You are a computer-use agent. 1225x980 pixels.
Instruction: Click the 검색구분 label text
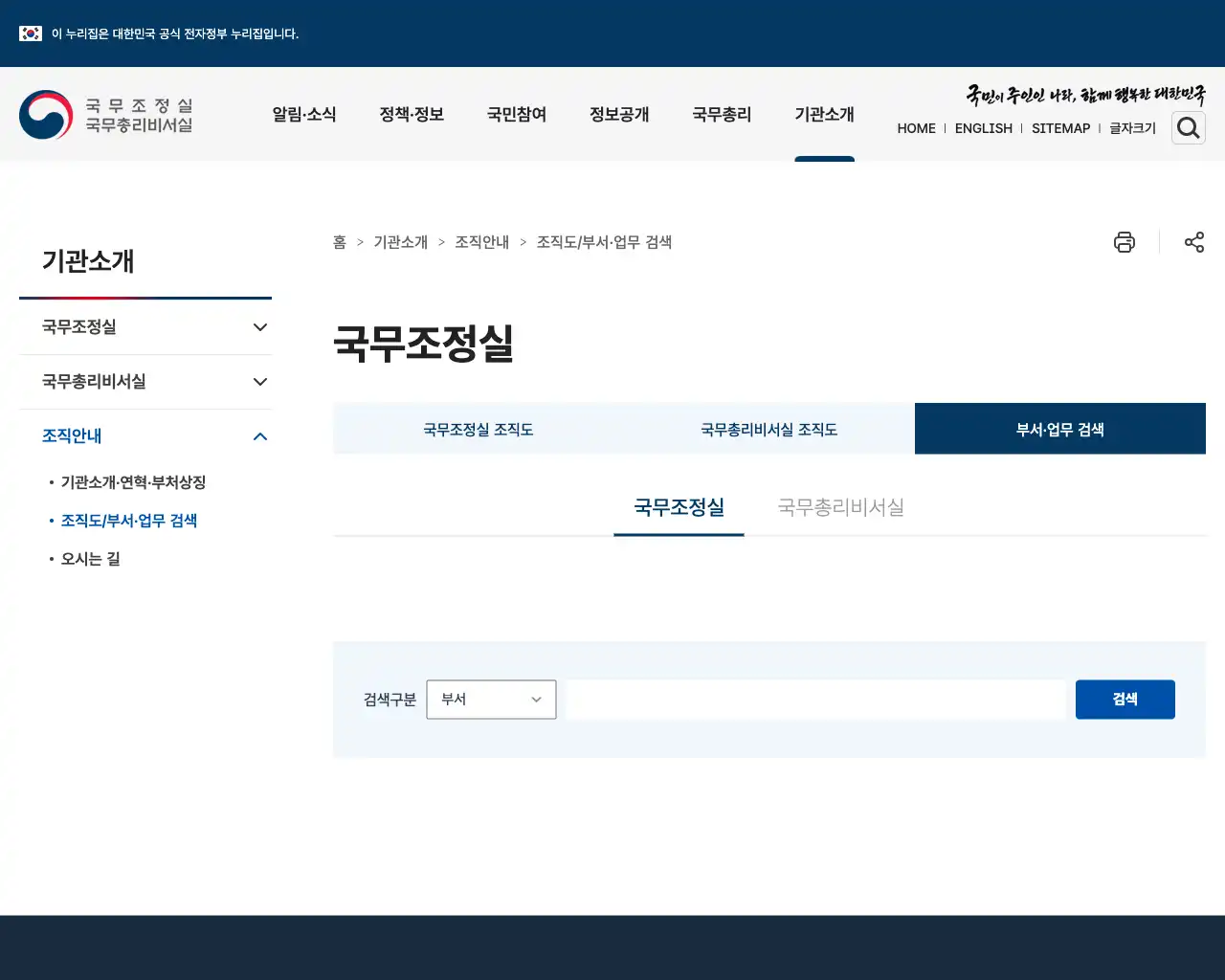pyautogui.click(x=390, y=700)
